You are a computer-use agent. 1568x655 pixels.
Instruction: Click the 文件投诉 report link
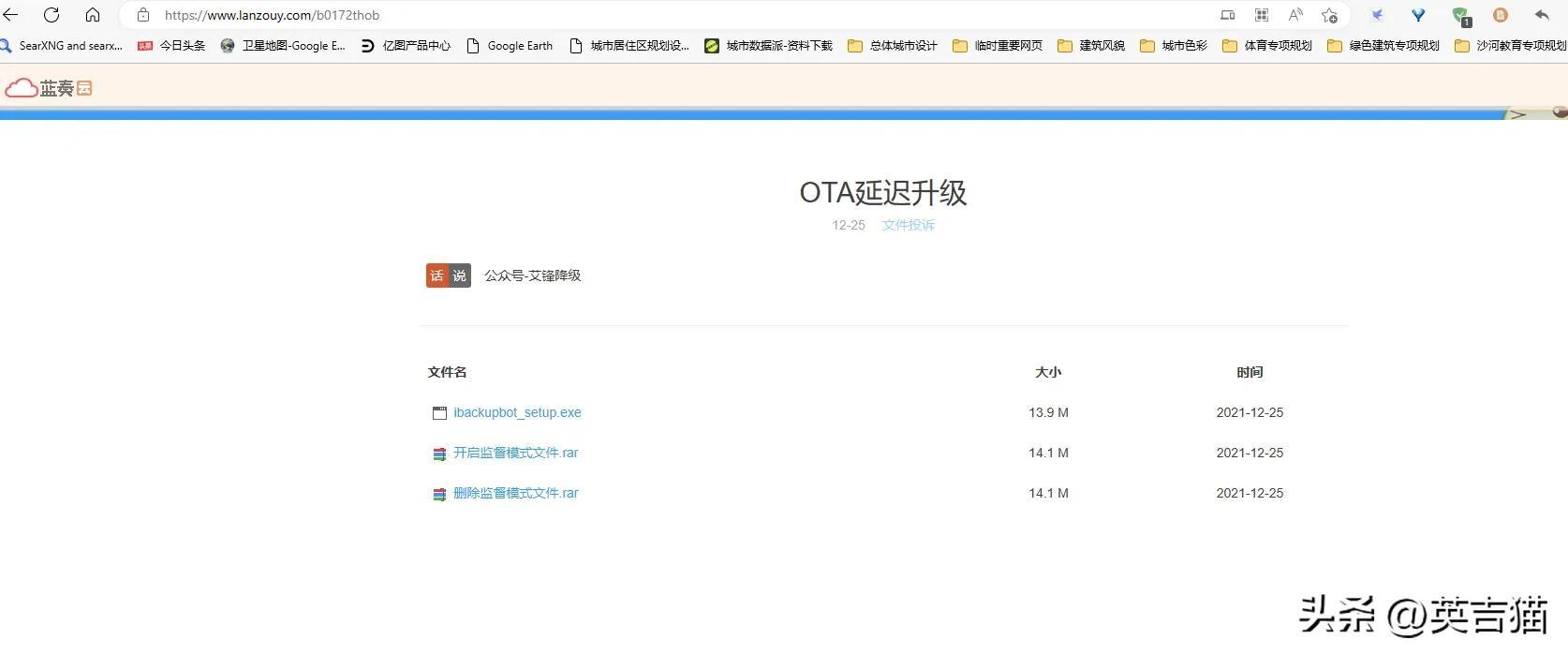pyautogui.click(x=908, y=225)
